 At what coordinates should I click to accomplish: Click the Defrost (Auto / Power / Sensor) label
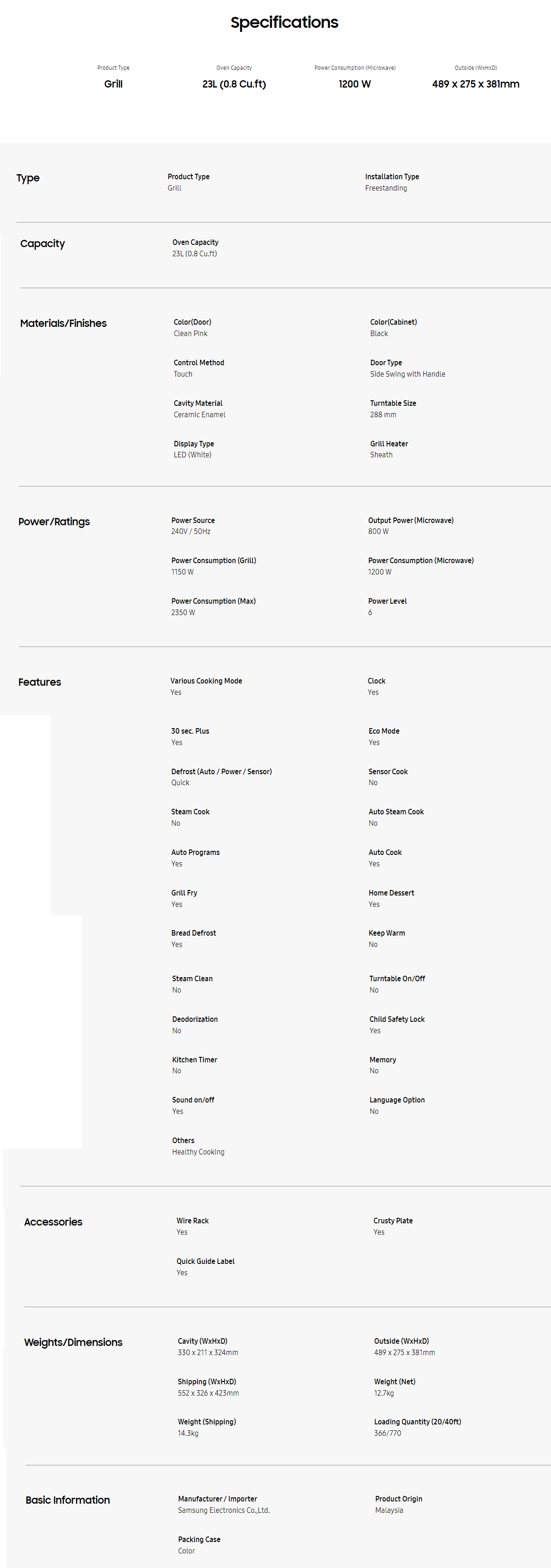[221, 771]
